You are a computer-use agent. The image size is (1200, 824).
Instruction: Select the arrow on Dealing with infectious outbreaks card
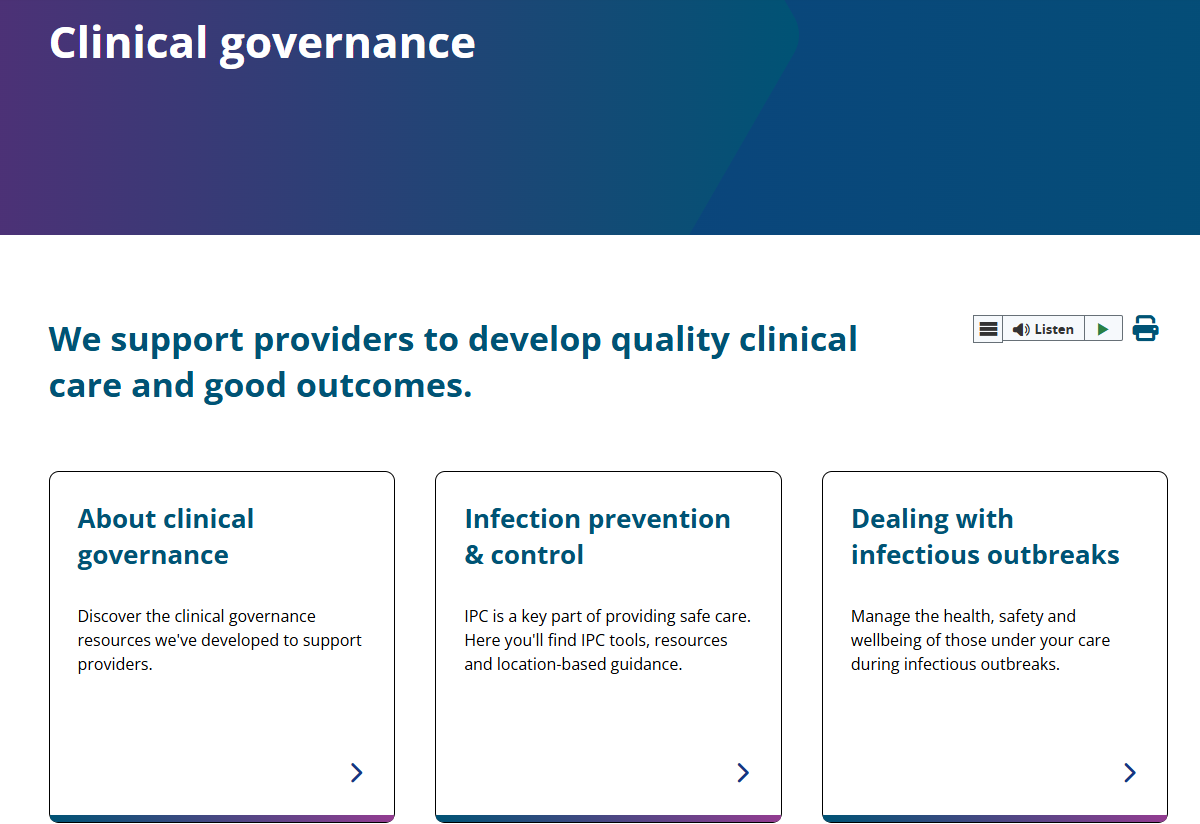(1129, 772)
